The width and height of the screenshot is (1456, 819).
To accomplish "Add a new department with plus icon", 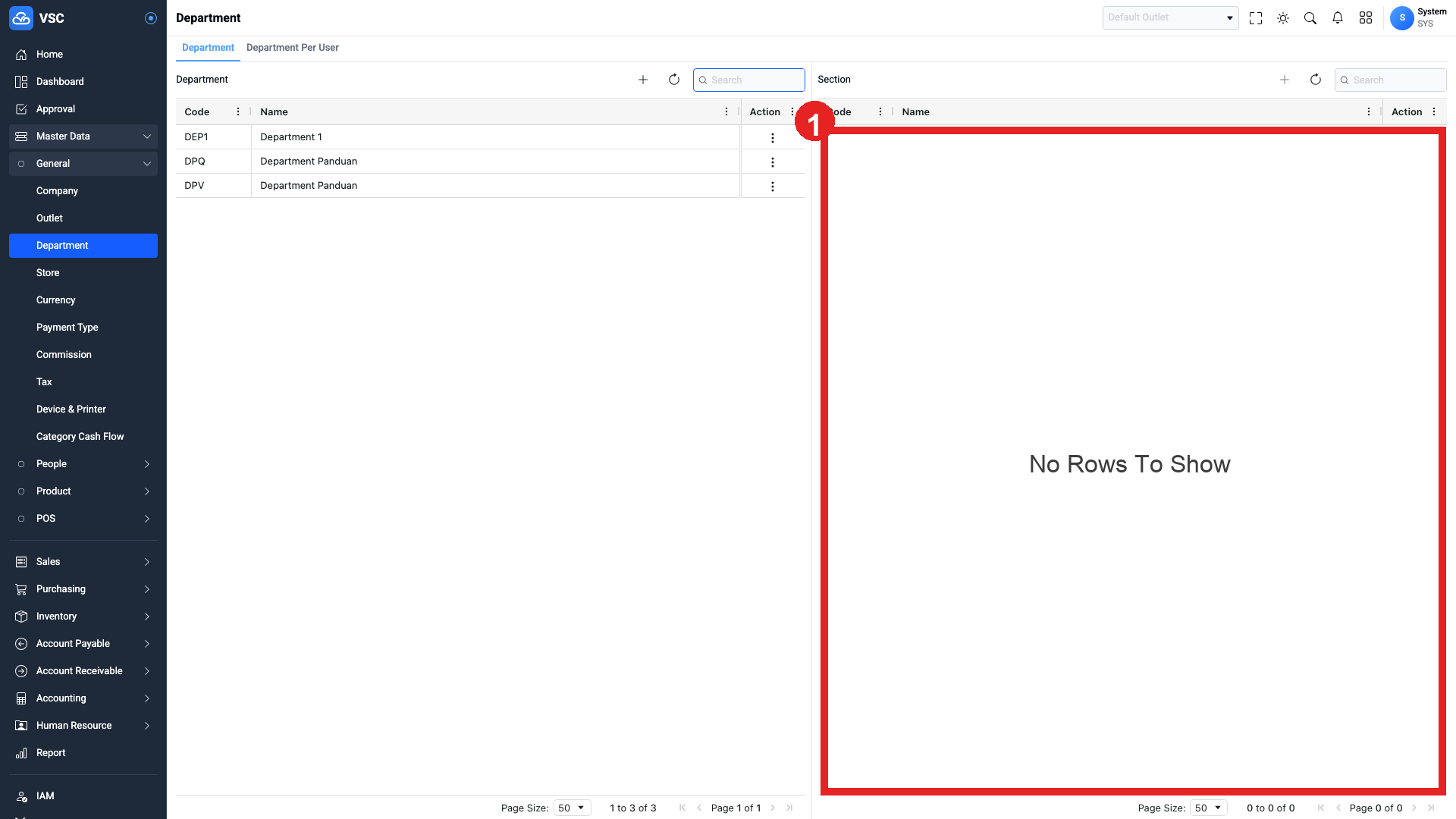I will [643, 80].
